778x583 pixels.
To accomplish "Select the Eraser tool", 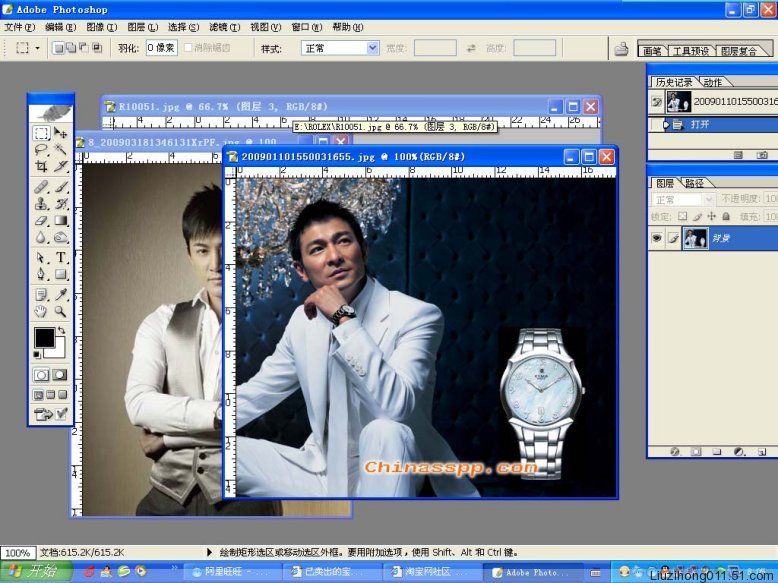I will click(x=41, y=220).
